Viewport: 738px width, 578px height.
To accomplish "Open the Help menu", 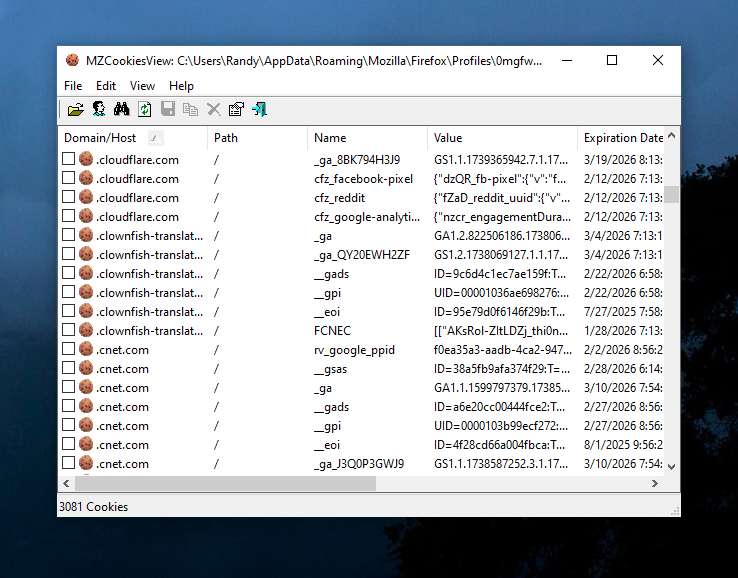I will pos(181,86).
